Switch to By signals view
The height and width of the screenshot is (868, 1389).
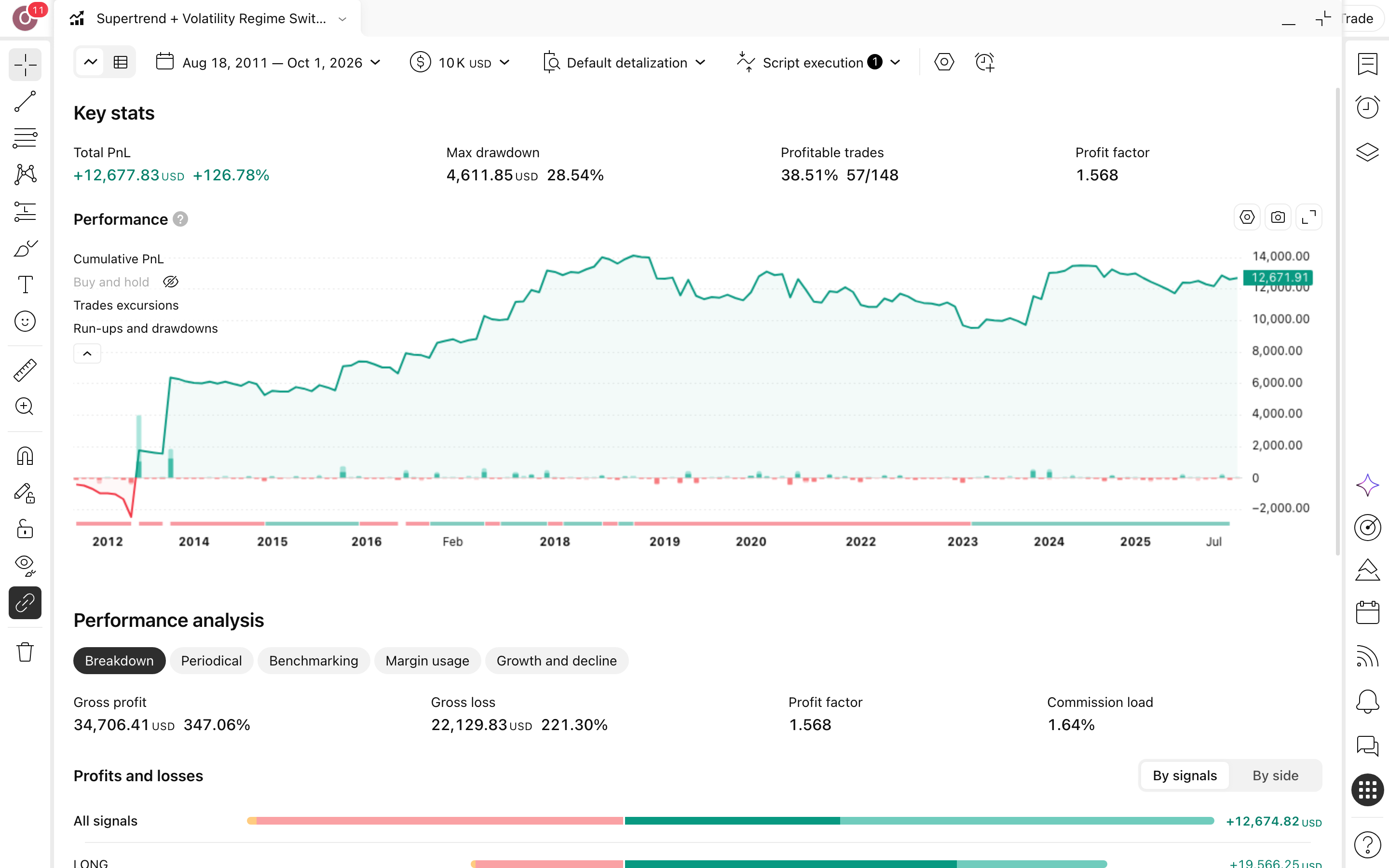click(x=1185, y=775)
